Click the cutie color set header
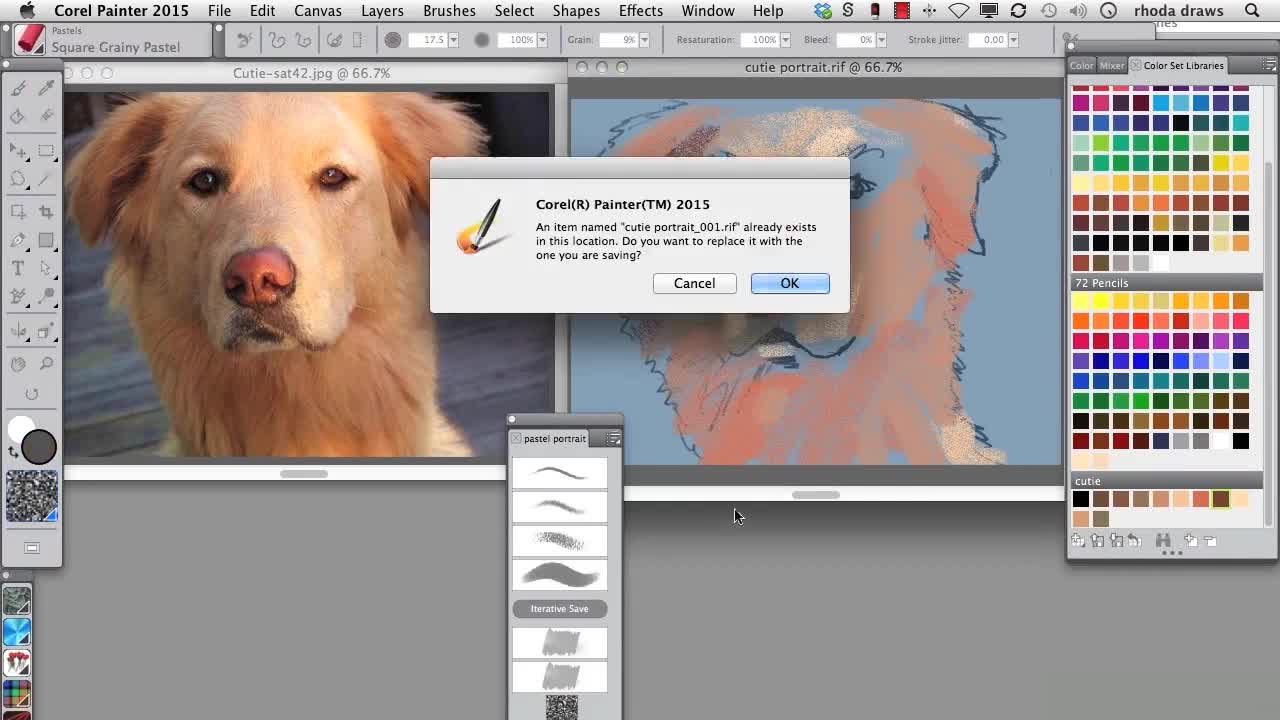The width and height of the screenshot is (1280, 720). 1167,481
